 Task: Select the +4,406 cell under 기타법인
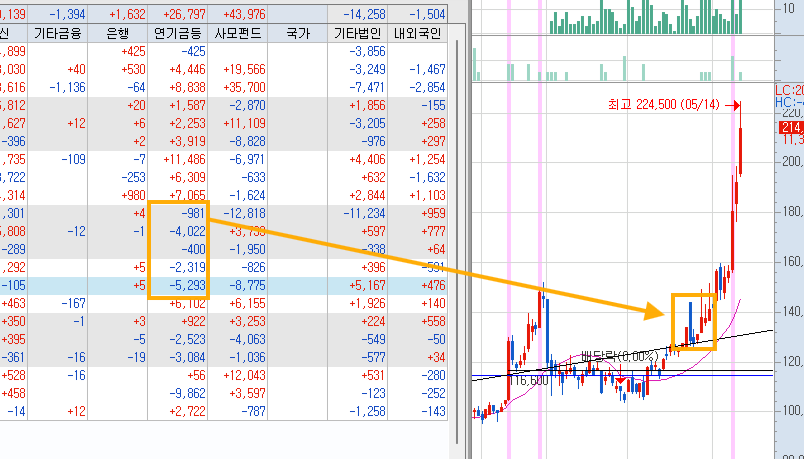pyautogui.click(x=367, y=159)
